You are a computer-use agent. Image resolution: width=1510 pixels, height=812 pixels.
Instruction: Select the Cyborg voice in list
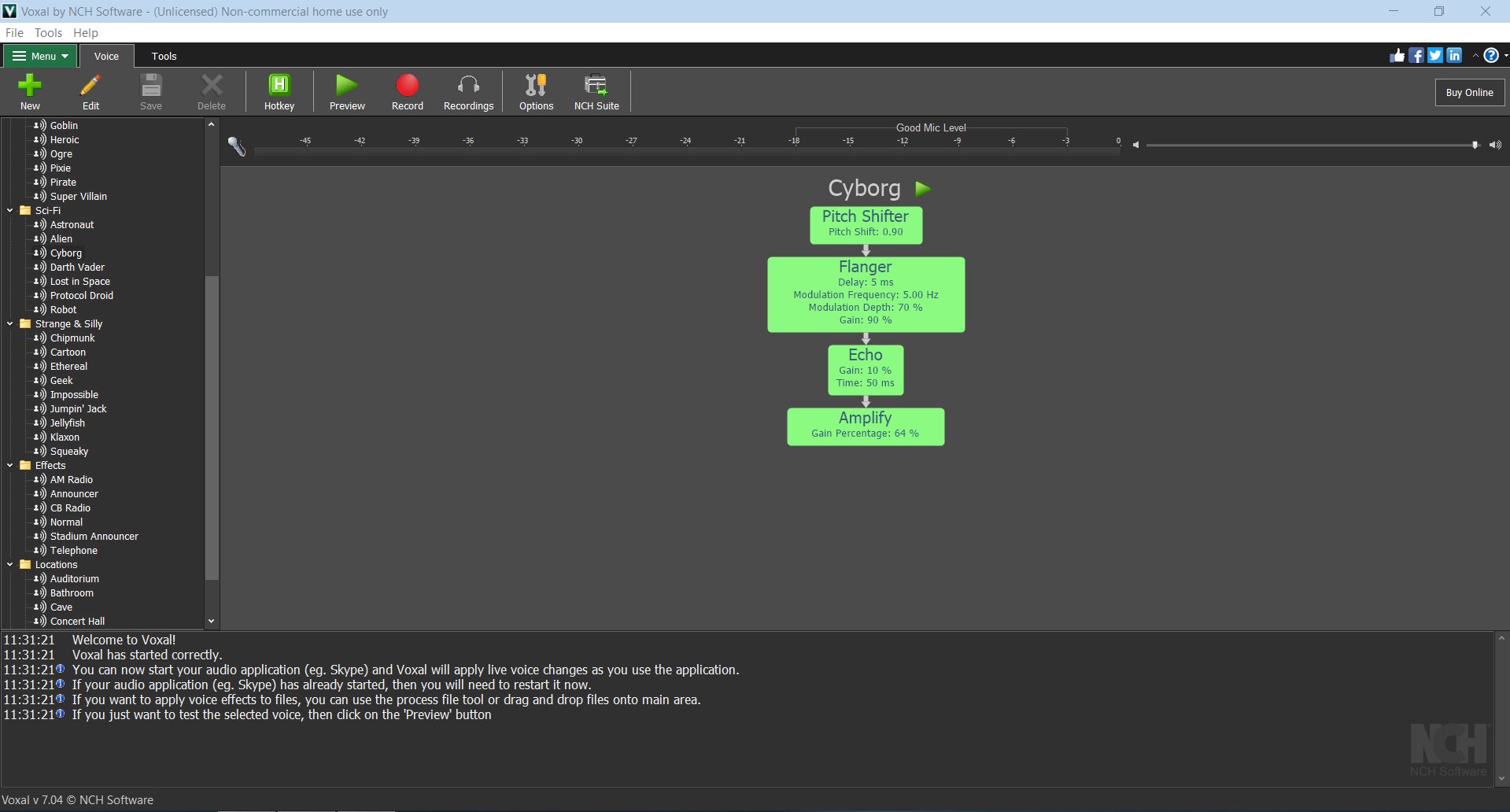(x=66, y=253)
